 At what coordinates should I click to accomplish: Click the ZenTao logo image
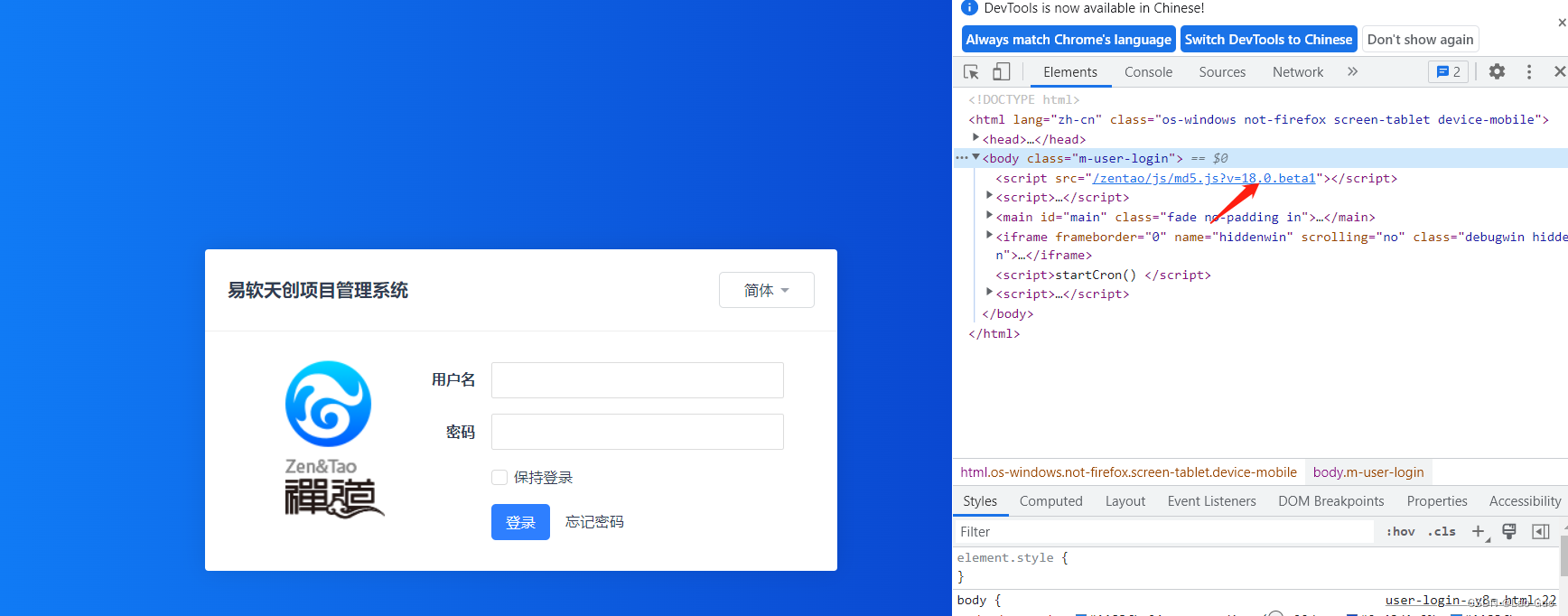334,439
